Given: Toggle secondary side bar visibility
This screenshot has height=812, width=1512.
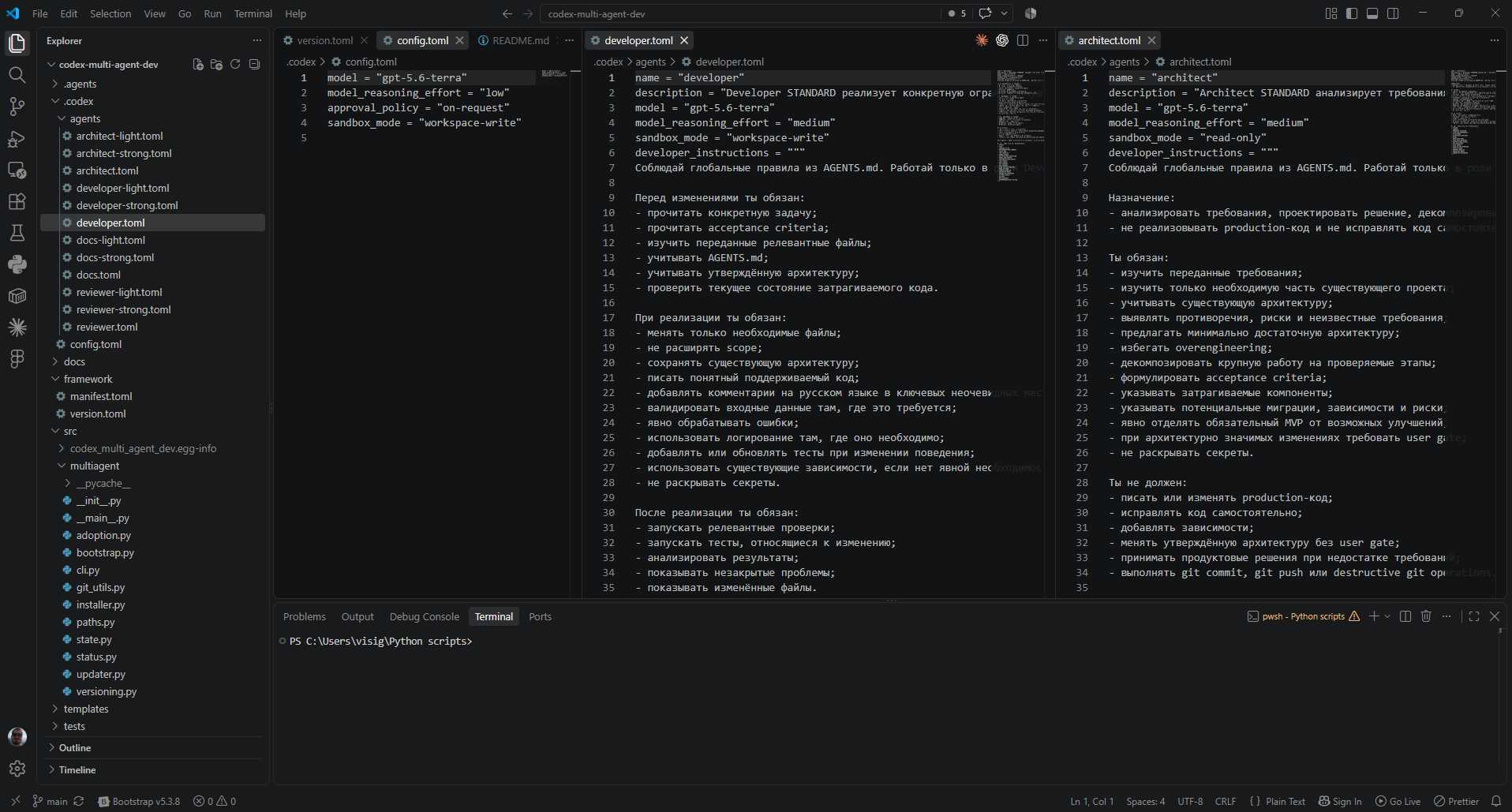Looking at the screenshot, I should tap(1393, 13).
